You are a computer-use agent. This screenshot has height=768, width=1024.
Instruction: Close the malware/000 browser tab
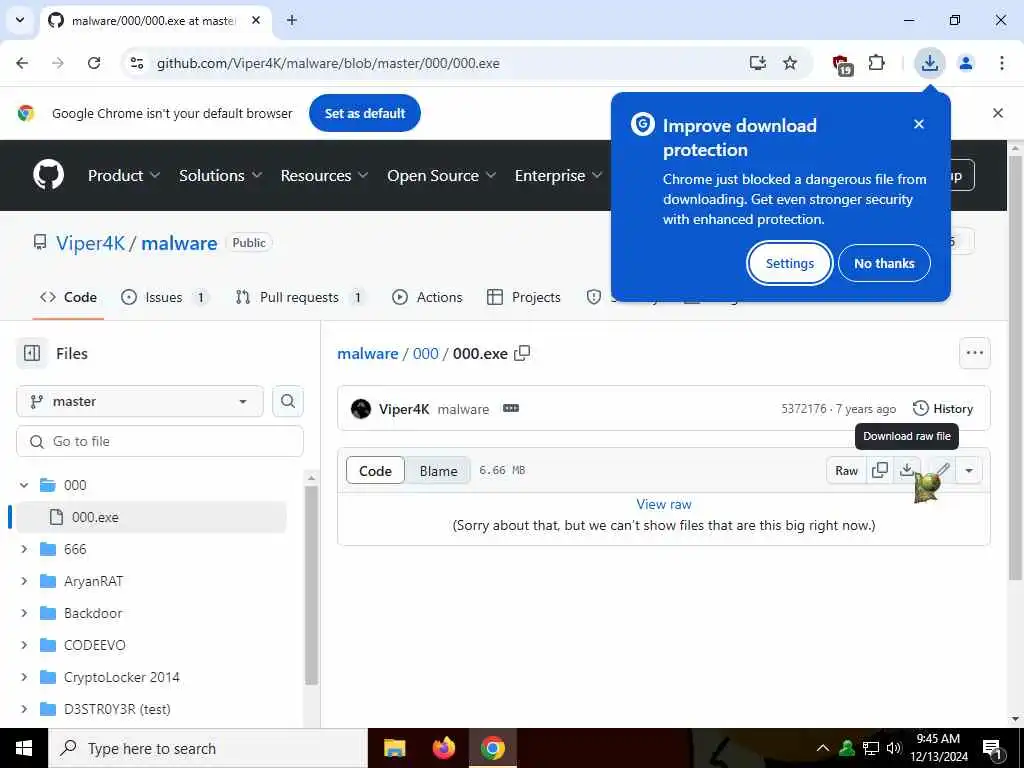[x=256, y=20]
